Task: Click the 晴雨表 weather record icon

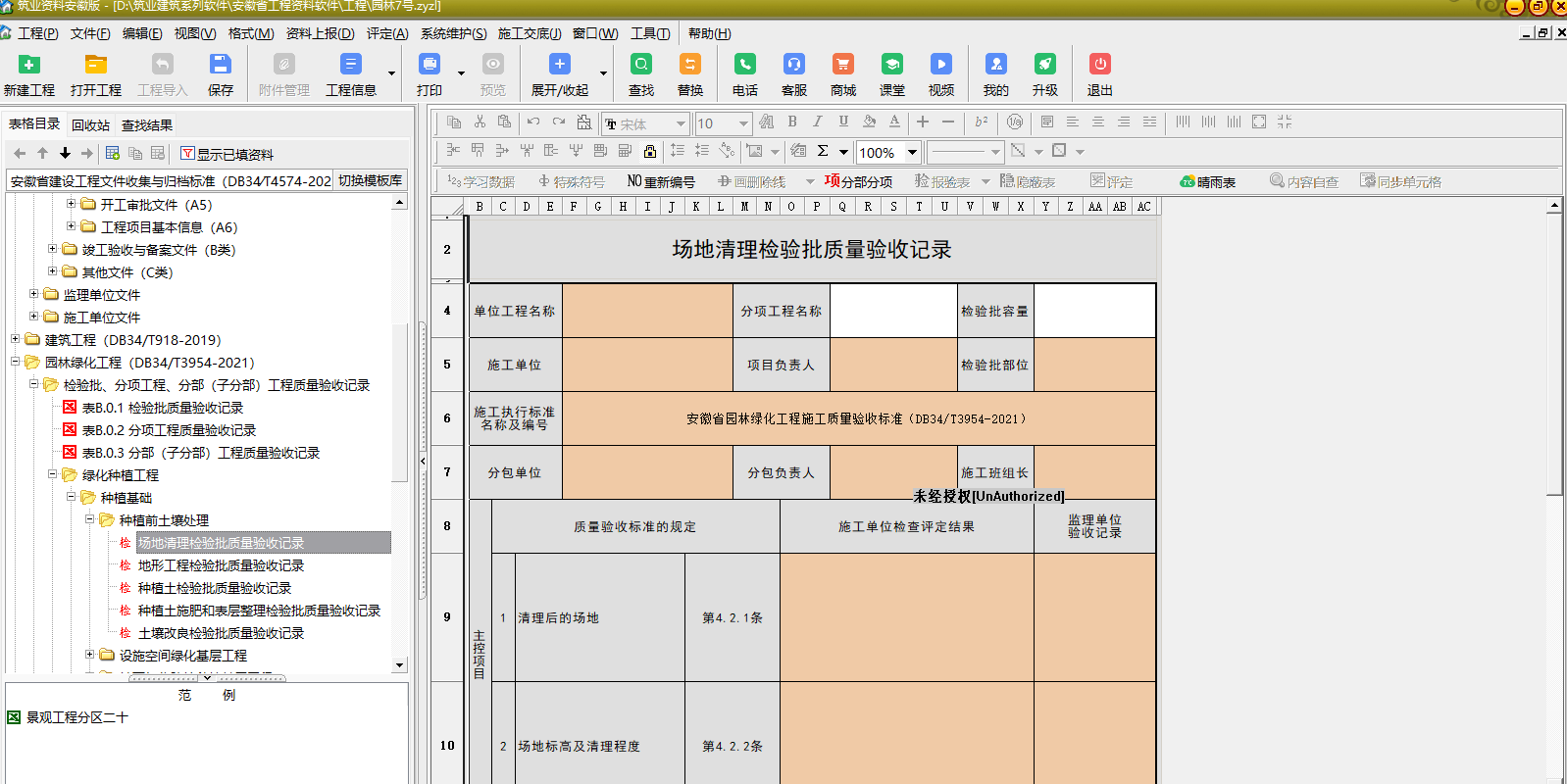Action: (1207, 181)
